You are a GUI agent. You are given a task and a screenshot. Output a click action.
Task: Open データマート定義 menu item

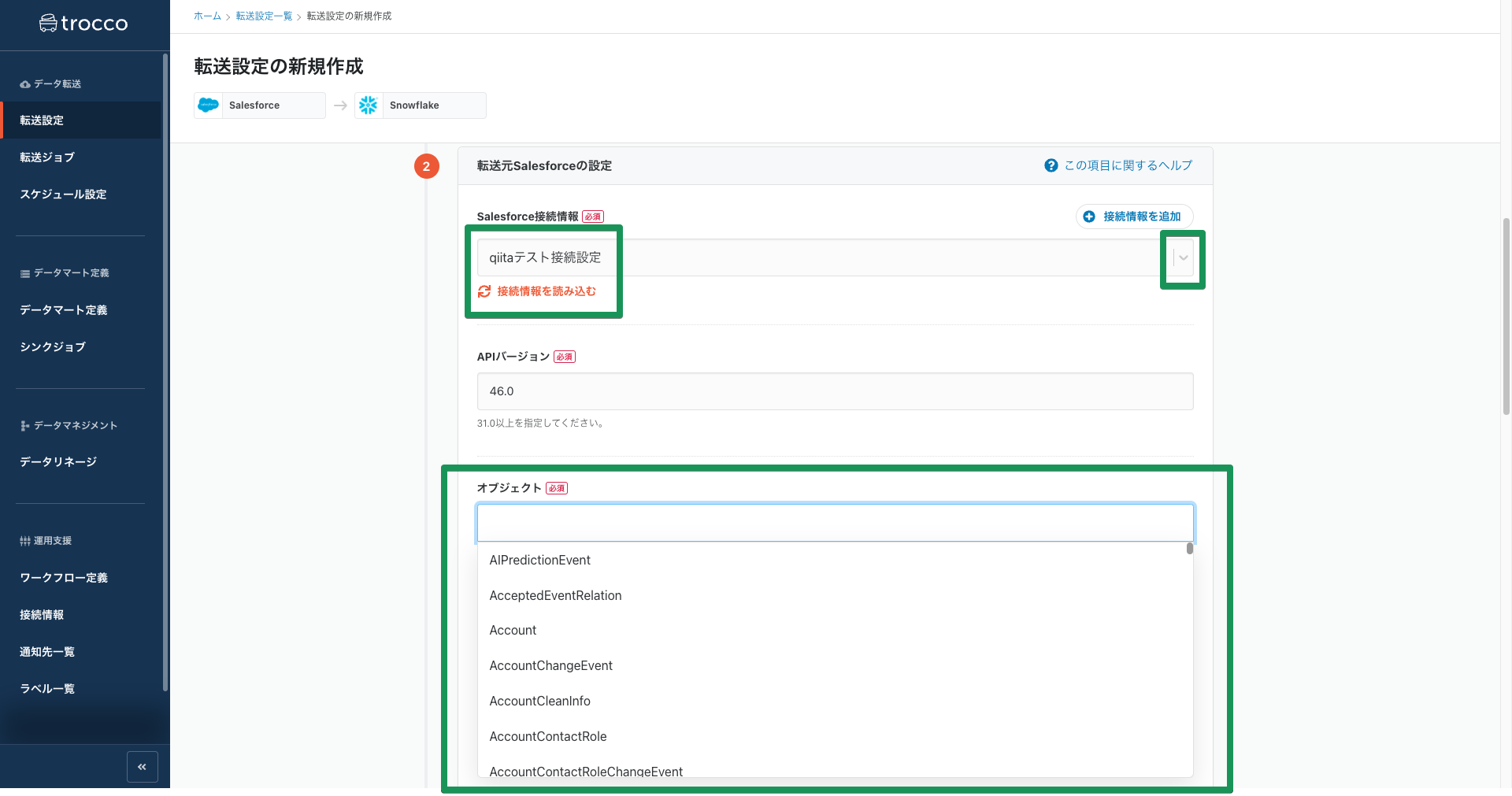pyautogui.click(x=80, y=310)
